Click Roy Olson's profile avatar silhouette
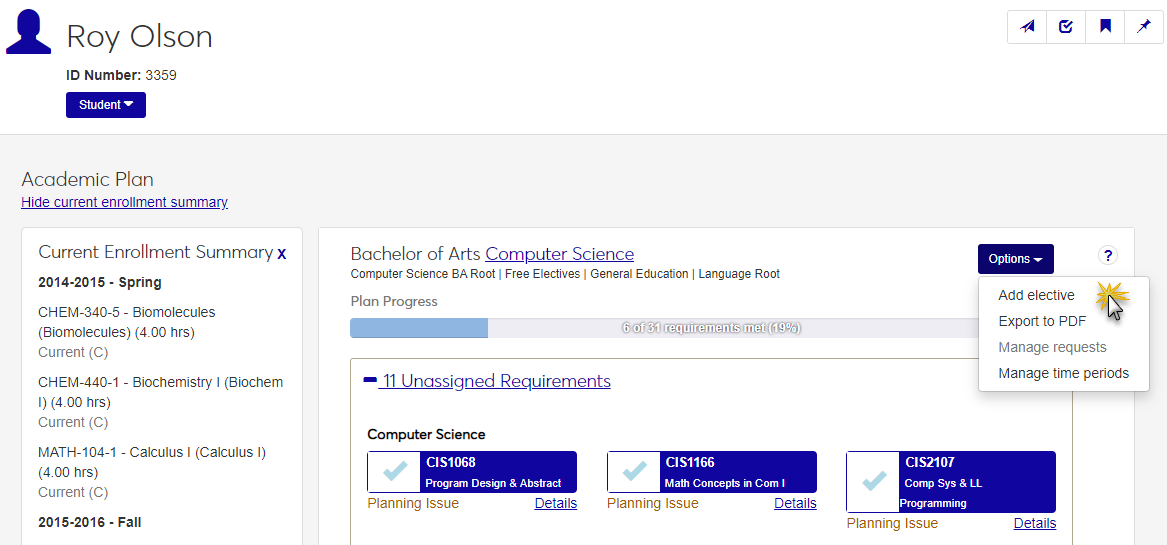Viewport: 1167px width, 545px height. (x=29, y=32)
